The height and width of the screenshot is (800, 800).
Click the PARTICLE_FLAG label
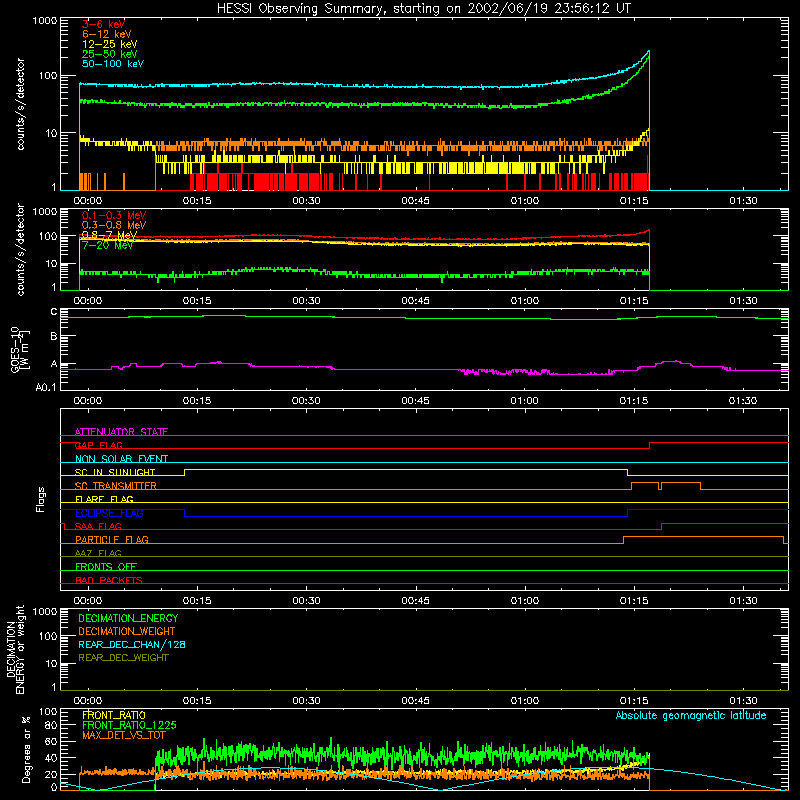point(112,539)
